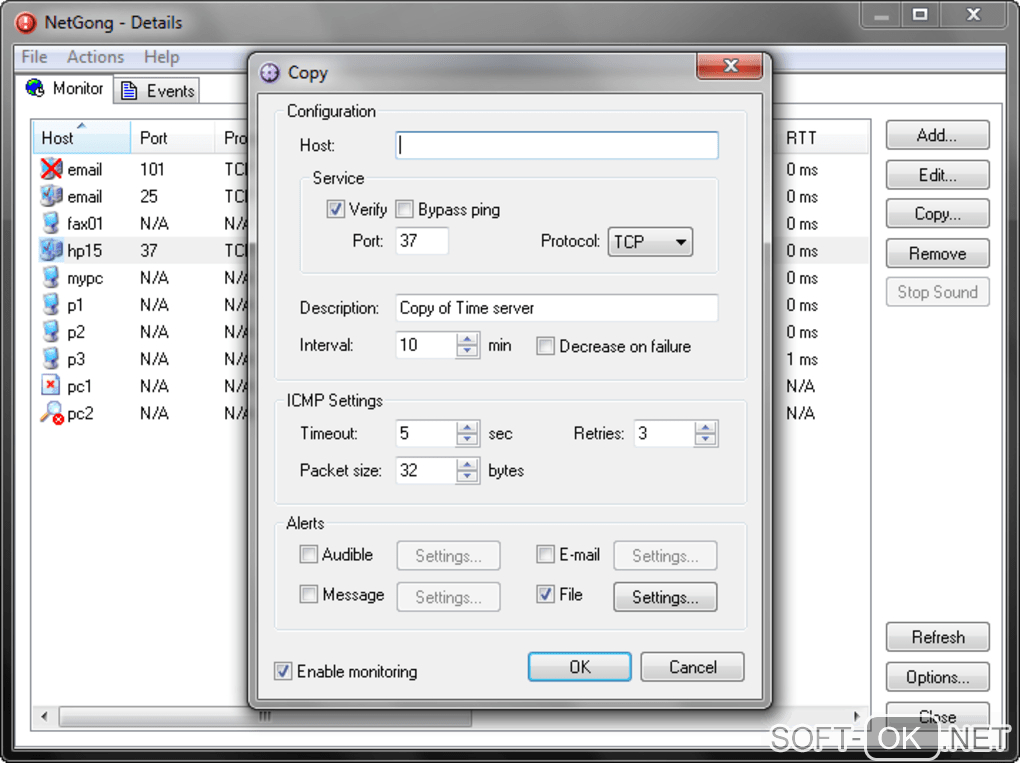Click the p1 host icon

pos(51,304)
